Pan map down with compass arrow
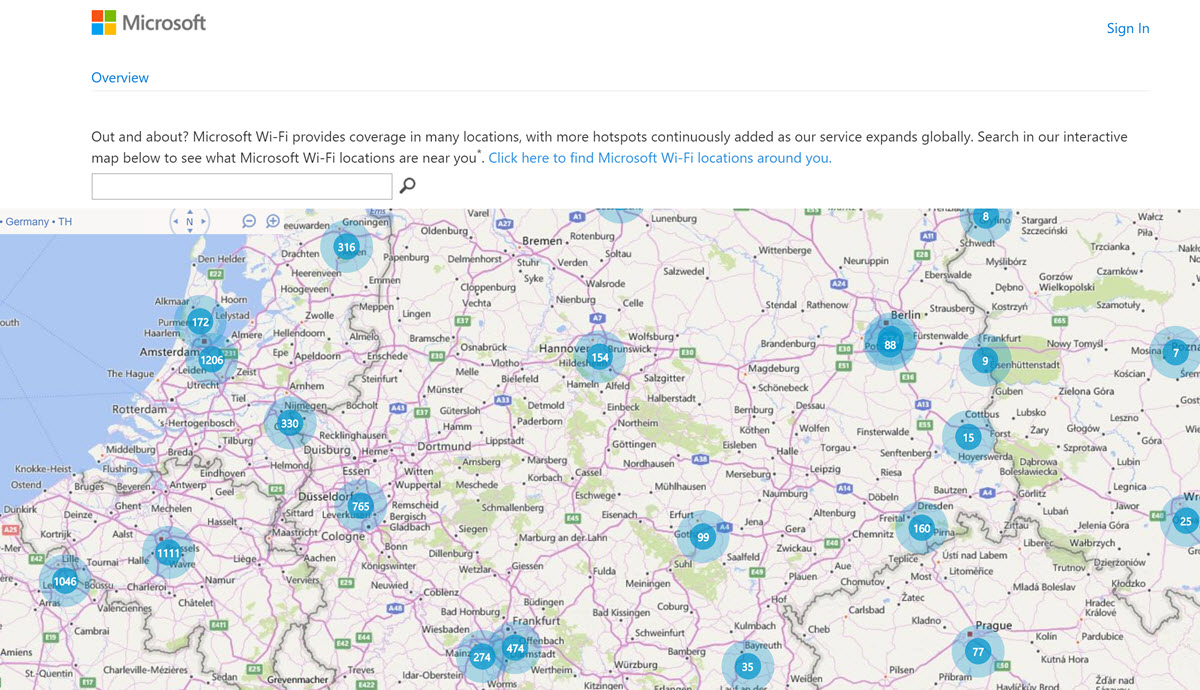 [x=190, y=232]
